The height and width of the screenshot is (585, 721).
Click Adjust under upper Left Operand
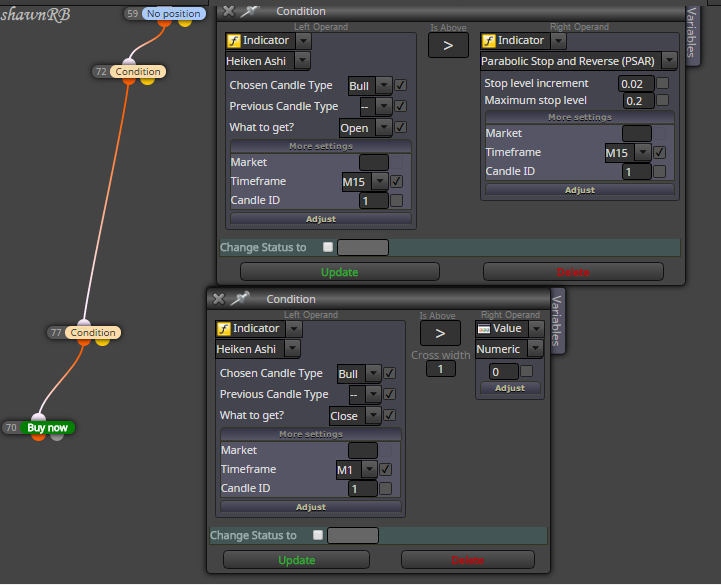pos(320,219)
